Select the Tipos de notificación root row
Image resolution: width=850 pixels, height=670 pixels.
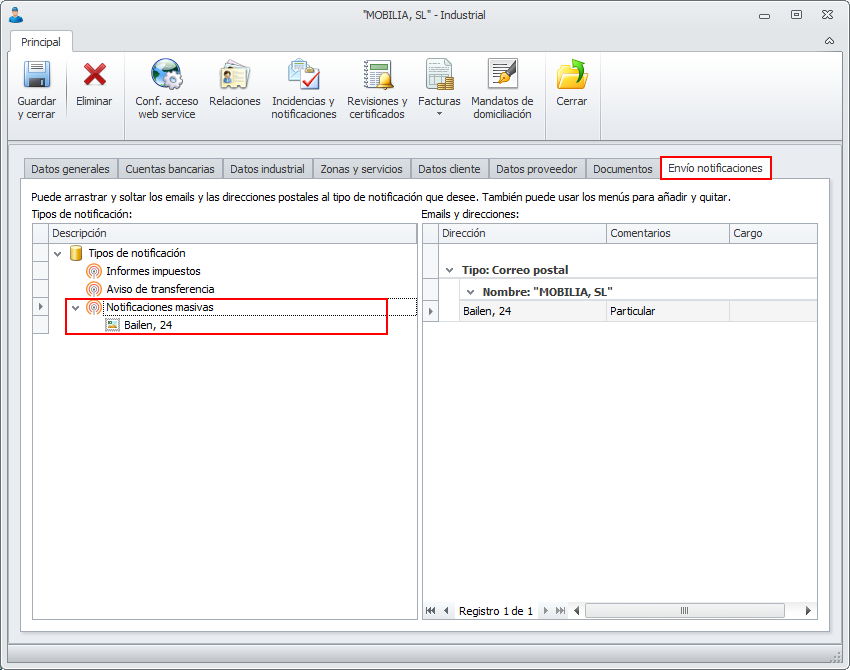137,253
